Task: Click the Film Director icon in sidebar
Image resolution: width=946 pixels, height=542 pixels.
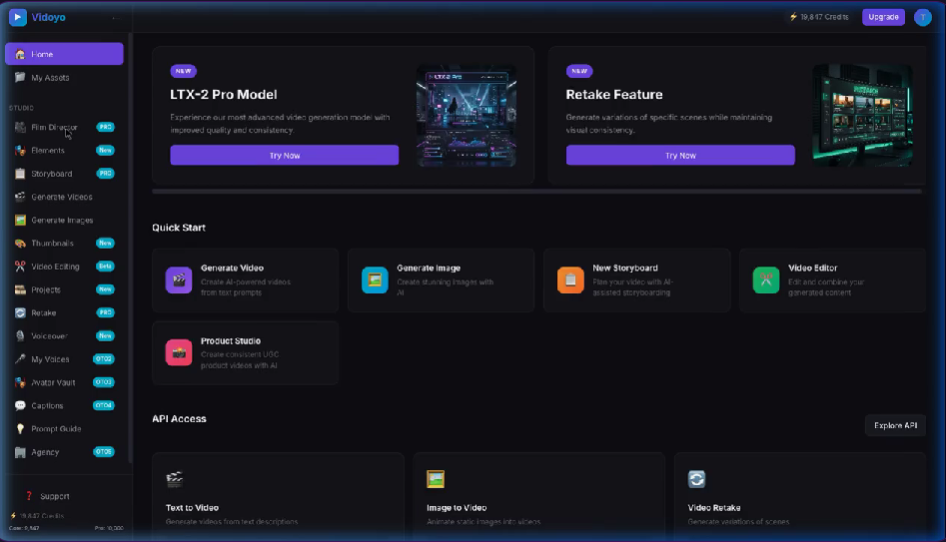Action: (x=21, y=127)
